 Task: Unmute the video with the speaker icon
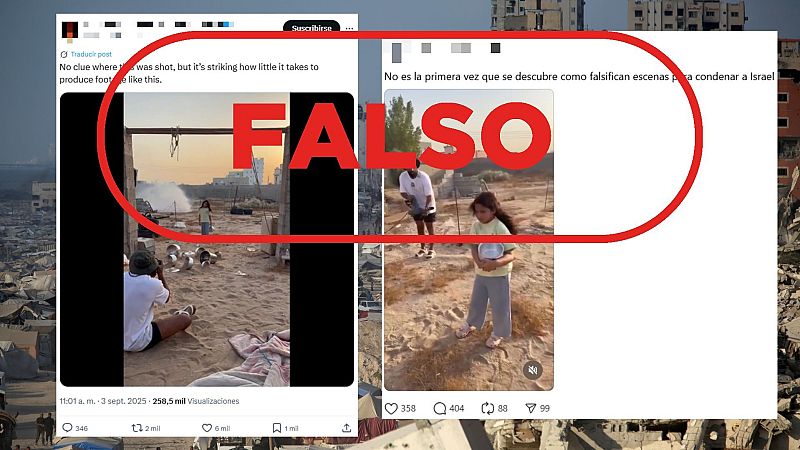(533, 370)
